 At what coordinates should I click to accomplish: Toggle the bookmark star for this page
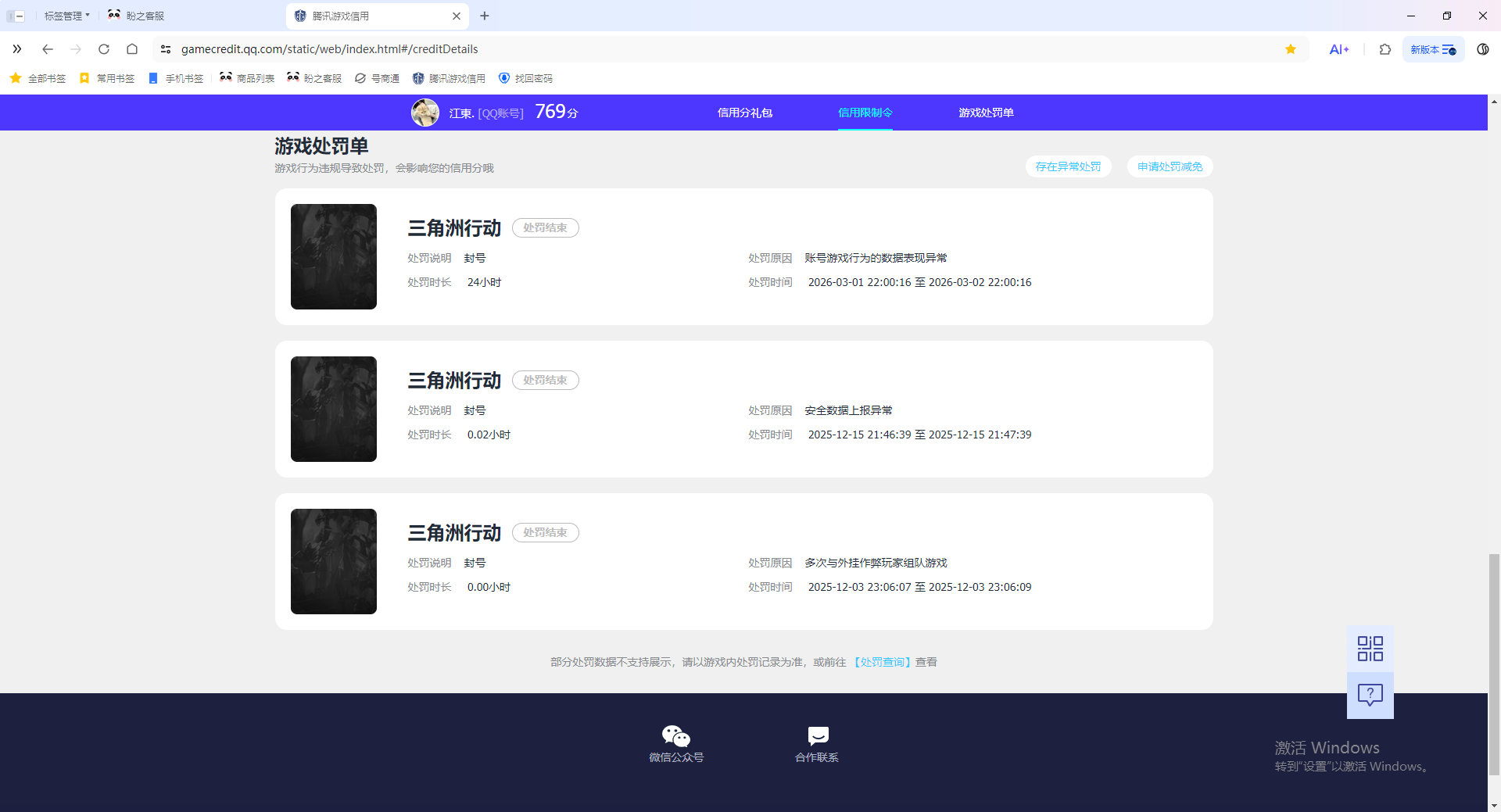click(1291, 49)
